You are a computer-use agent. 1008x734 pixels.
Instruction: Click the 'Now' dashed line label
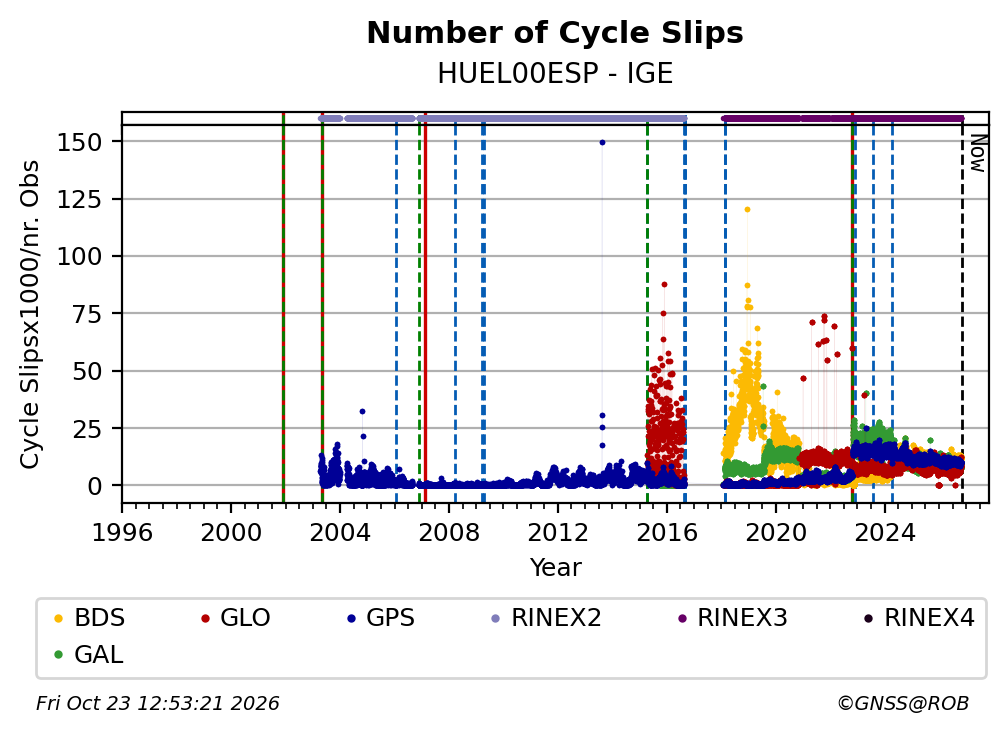tap(977, 153)
